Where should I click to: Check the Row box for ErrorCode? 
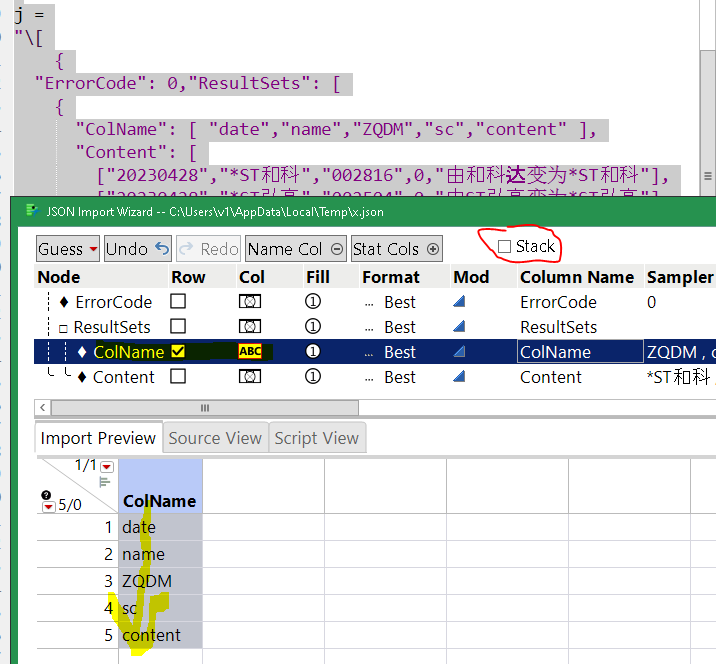178,301
